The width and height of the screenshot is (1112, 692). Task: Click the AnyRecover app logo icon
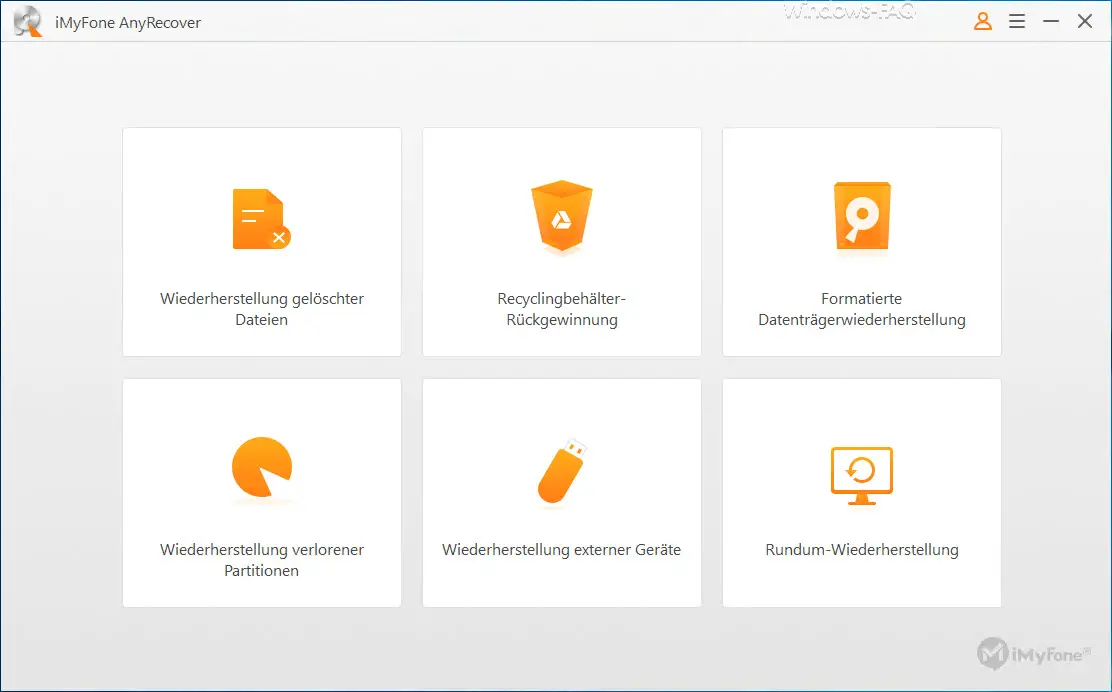coord(28,21)
